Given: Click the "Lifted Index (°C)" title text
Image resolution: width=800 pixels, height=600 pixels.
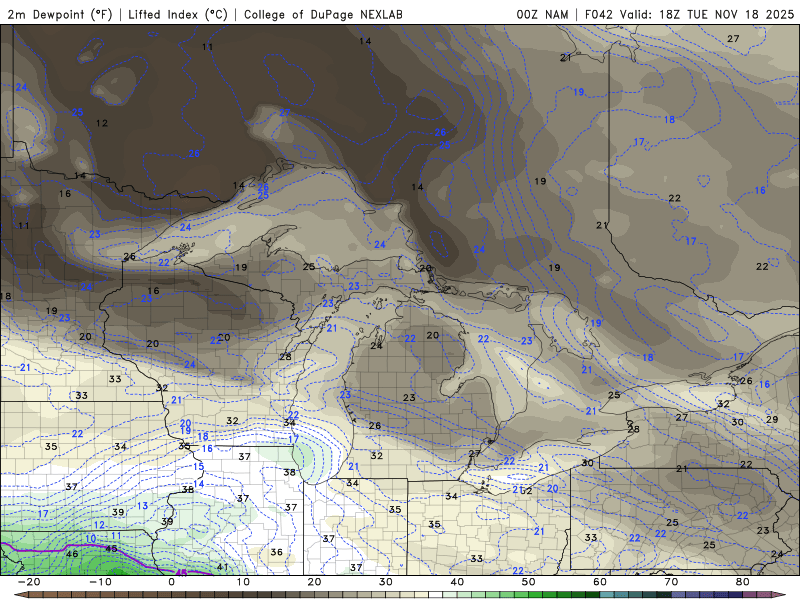Looking at the screenshot, I should tap(178, 14).
